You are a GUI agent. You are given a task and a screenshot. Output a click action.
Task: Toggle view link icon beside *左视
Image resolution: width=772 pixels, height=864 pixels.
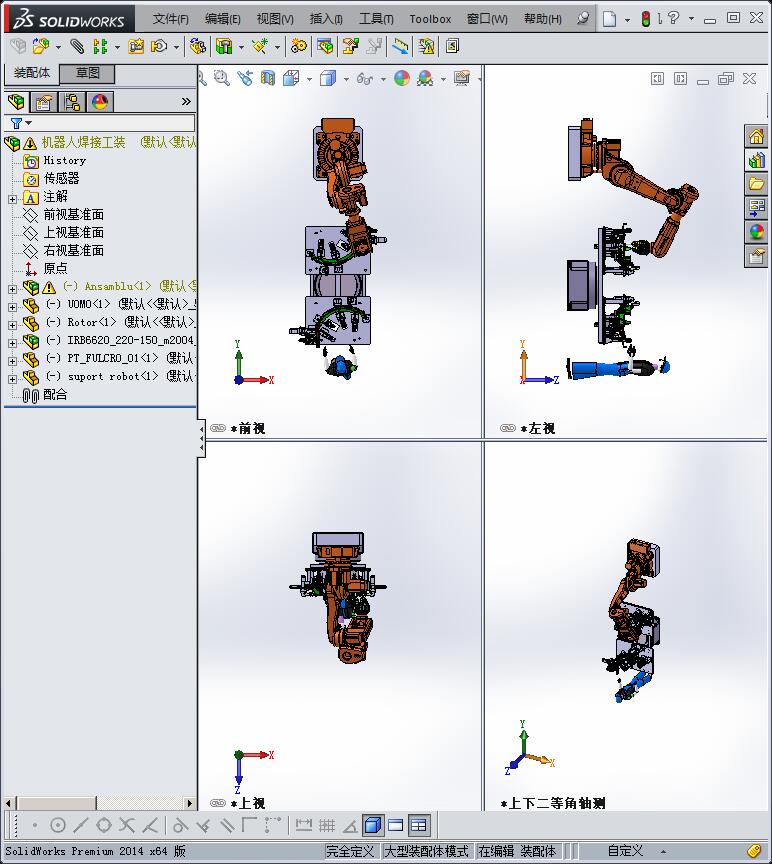[x=508, y=428]
